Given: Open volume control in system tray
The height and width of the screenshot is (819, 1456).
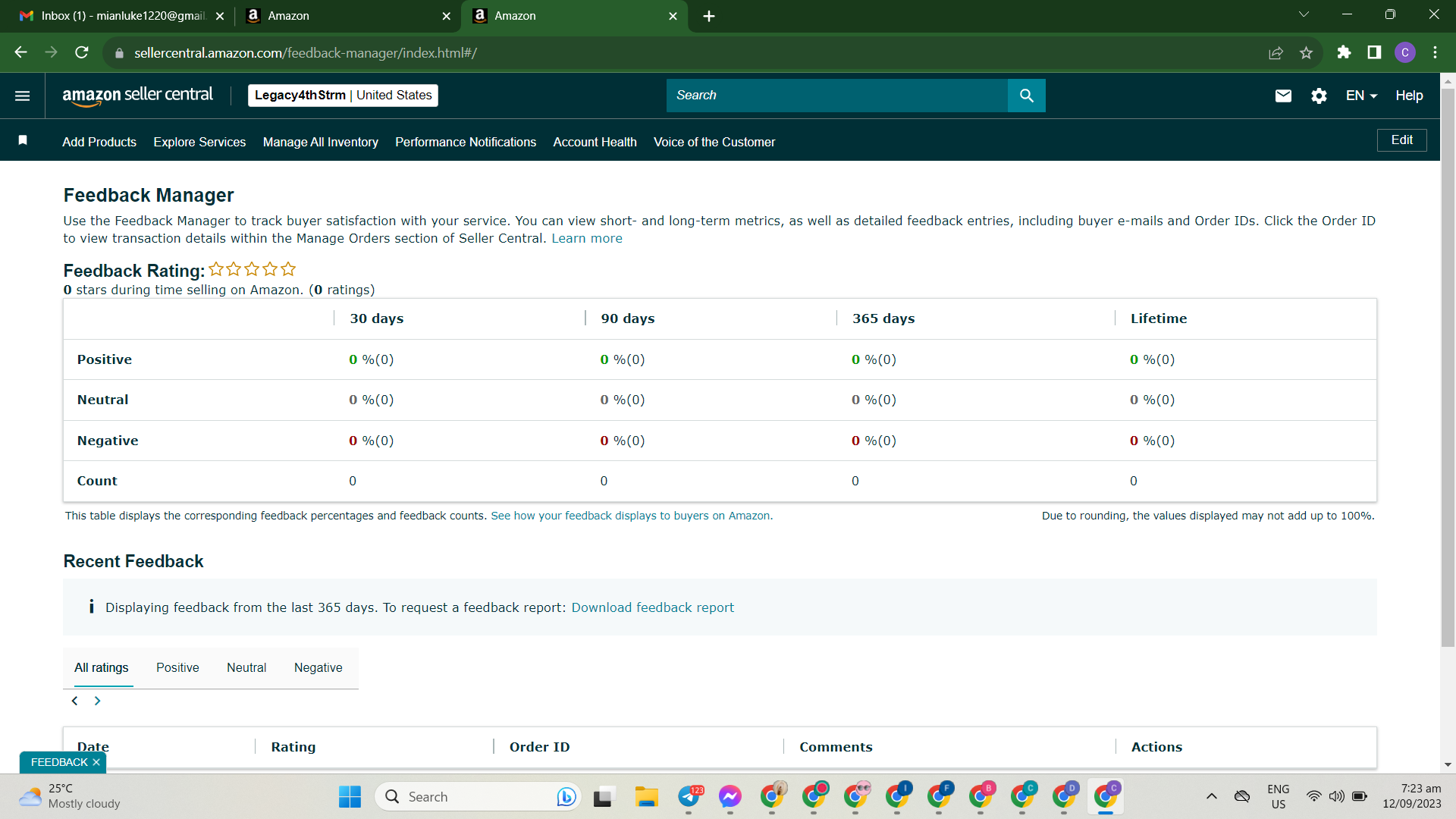Looking at the screenshot, I should 1336,796.
